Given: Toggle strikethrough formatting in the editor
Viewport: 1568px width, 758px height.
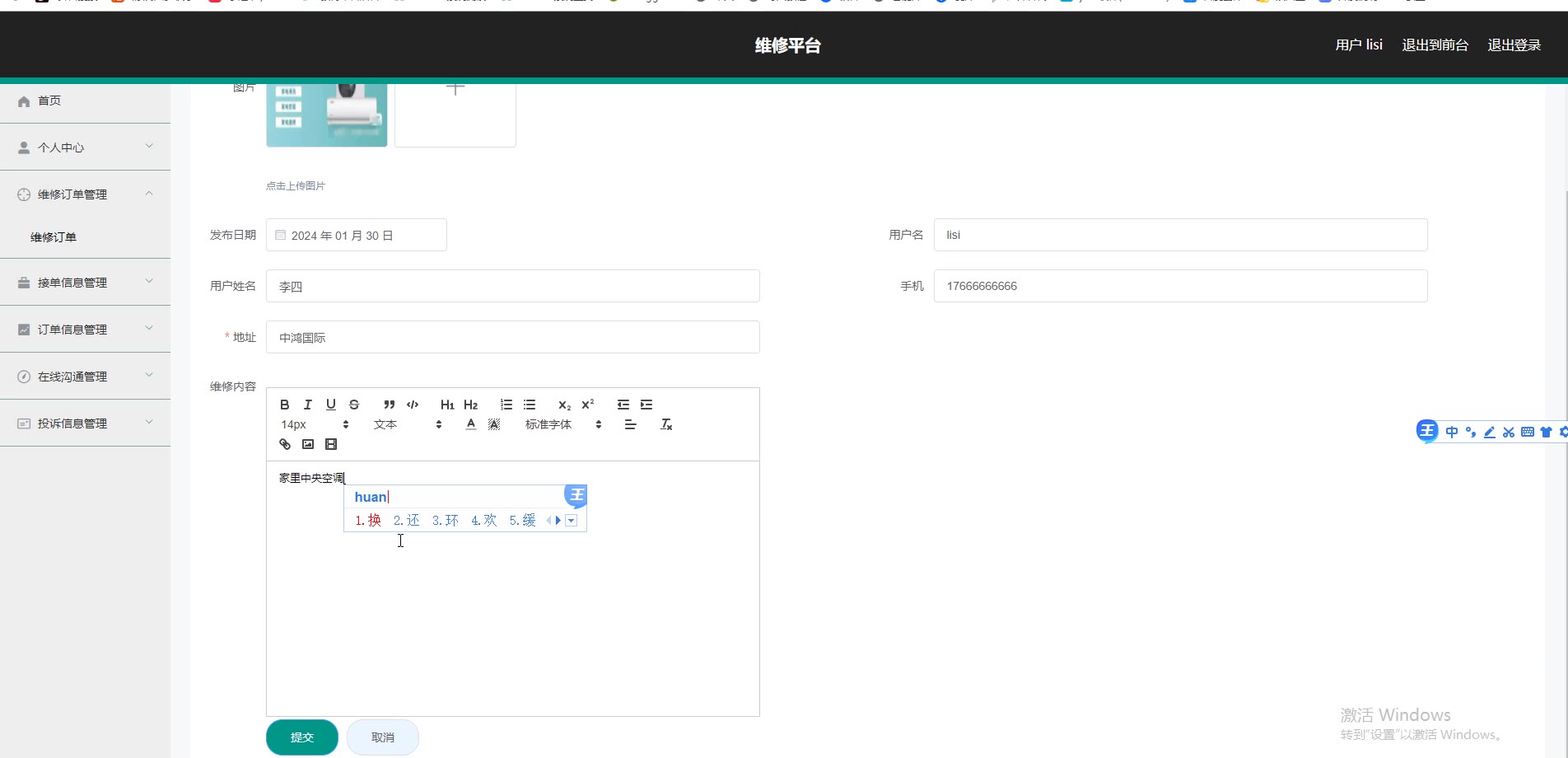Looking at the screenshot, I should tap(354, 405).
